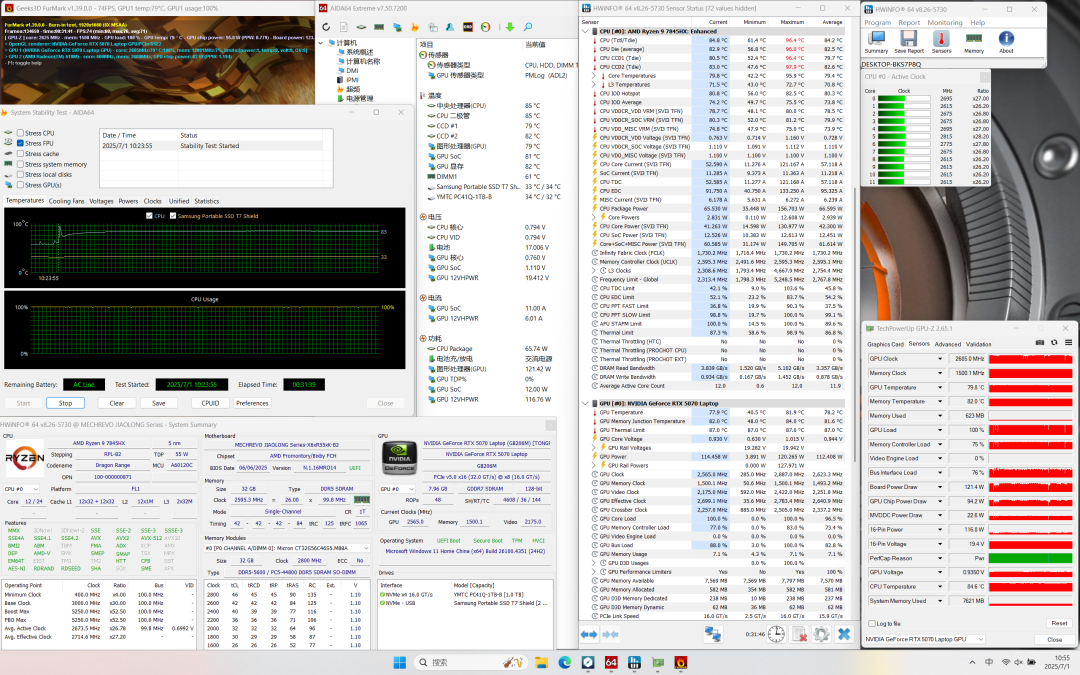Click the Memory module icon in HWiNFO
The height and width of the screenshot is (675, 1080).
pyautogui.click(x=974, y=40)
